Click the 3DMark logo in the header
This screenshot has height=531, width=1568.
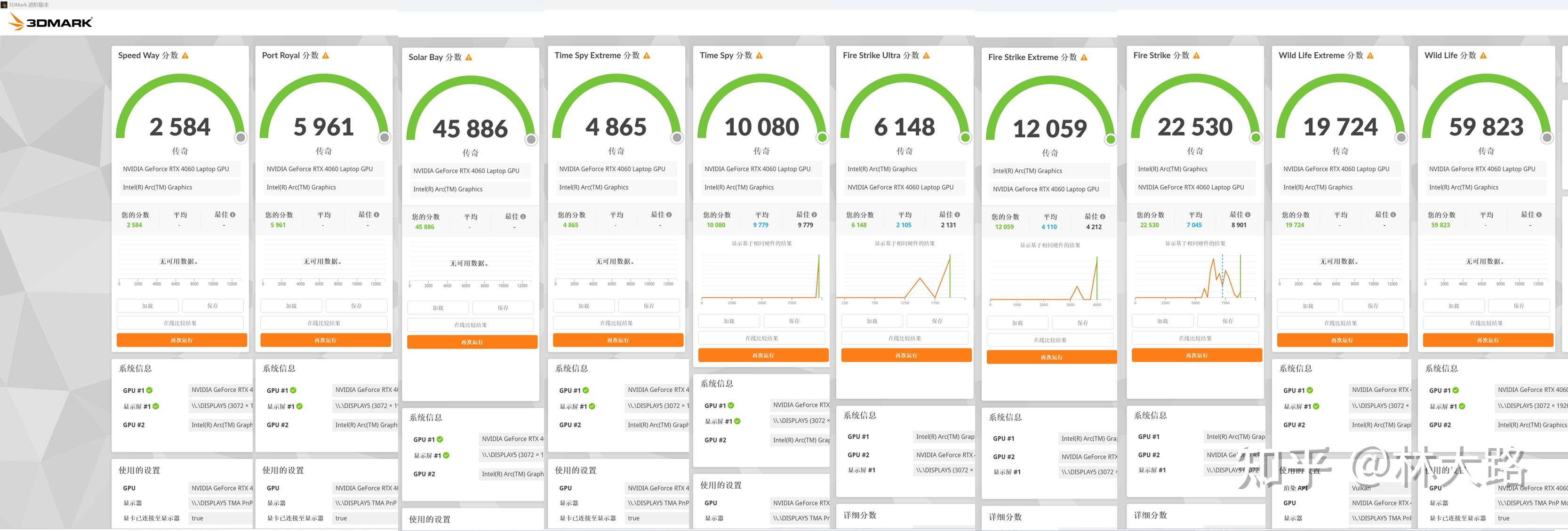tap(50, 22)
